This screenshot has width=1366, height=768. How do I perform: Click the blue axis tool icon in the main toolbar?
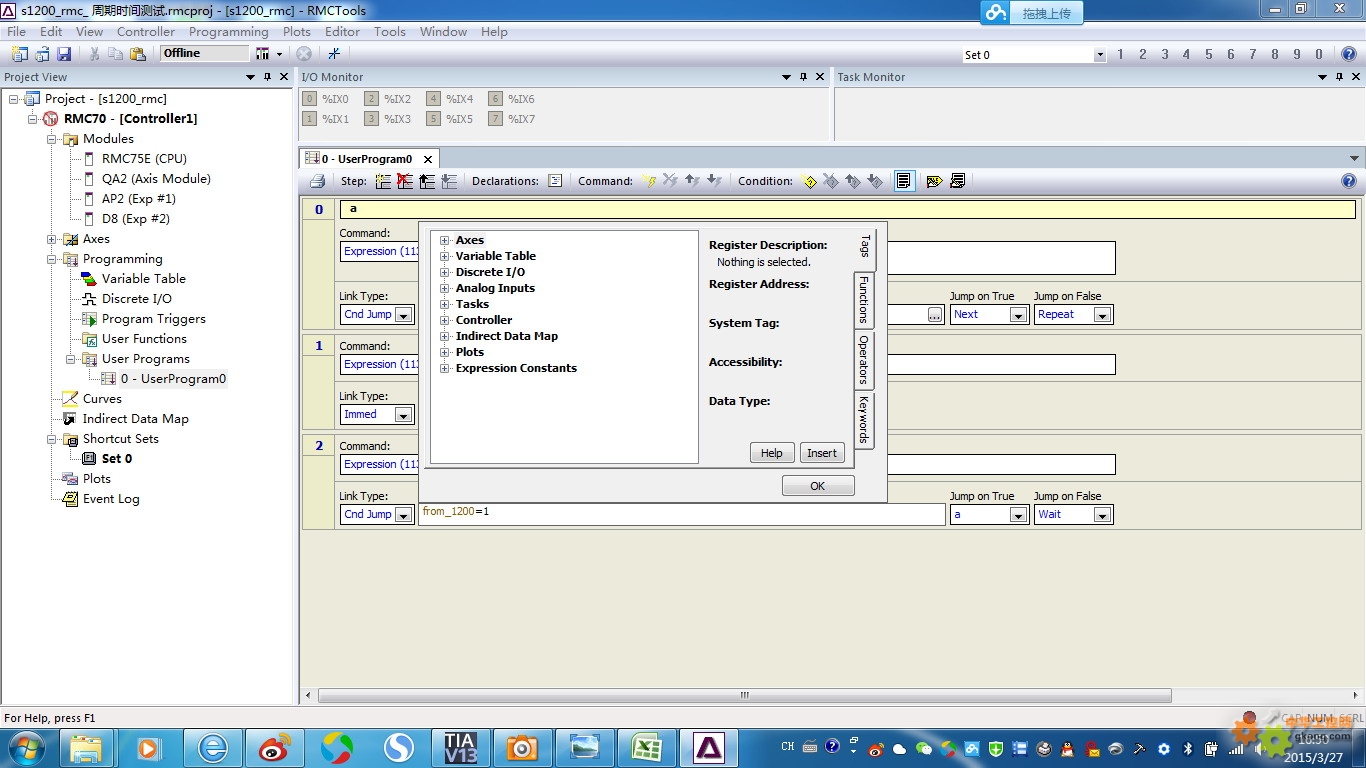tap(335, 54)
